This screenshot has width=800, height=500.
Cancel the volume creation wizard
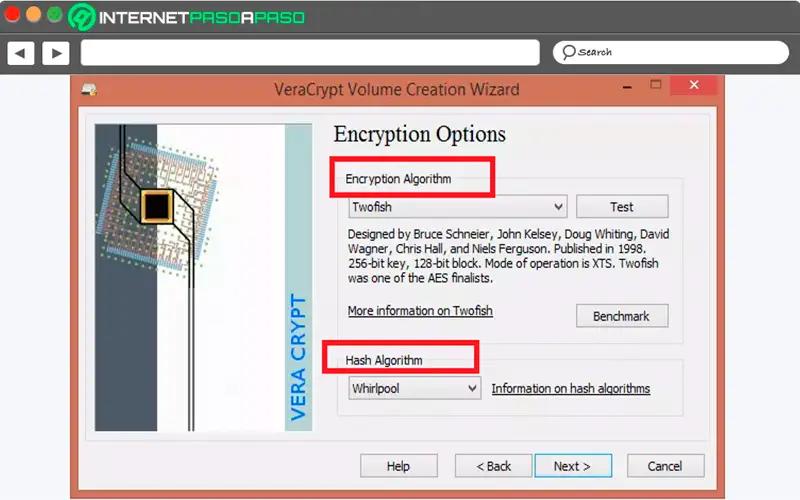(x=665, y=466)
